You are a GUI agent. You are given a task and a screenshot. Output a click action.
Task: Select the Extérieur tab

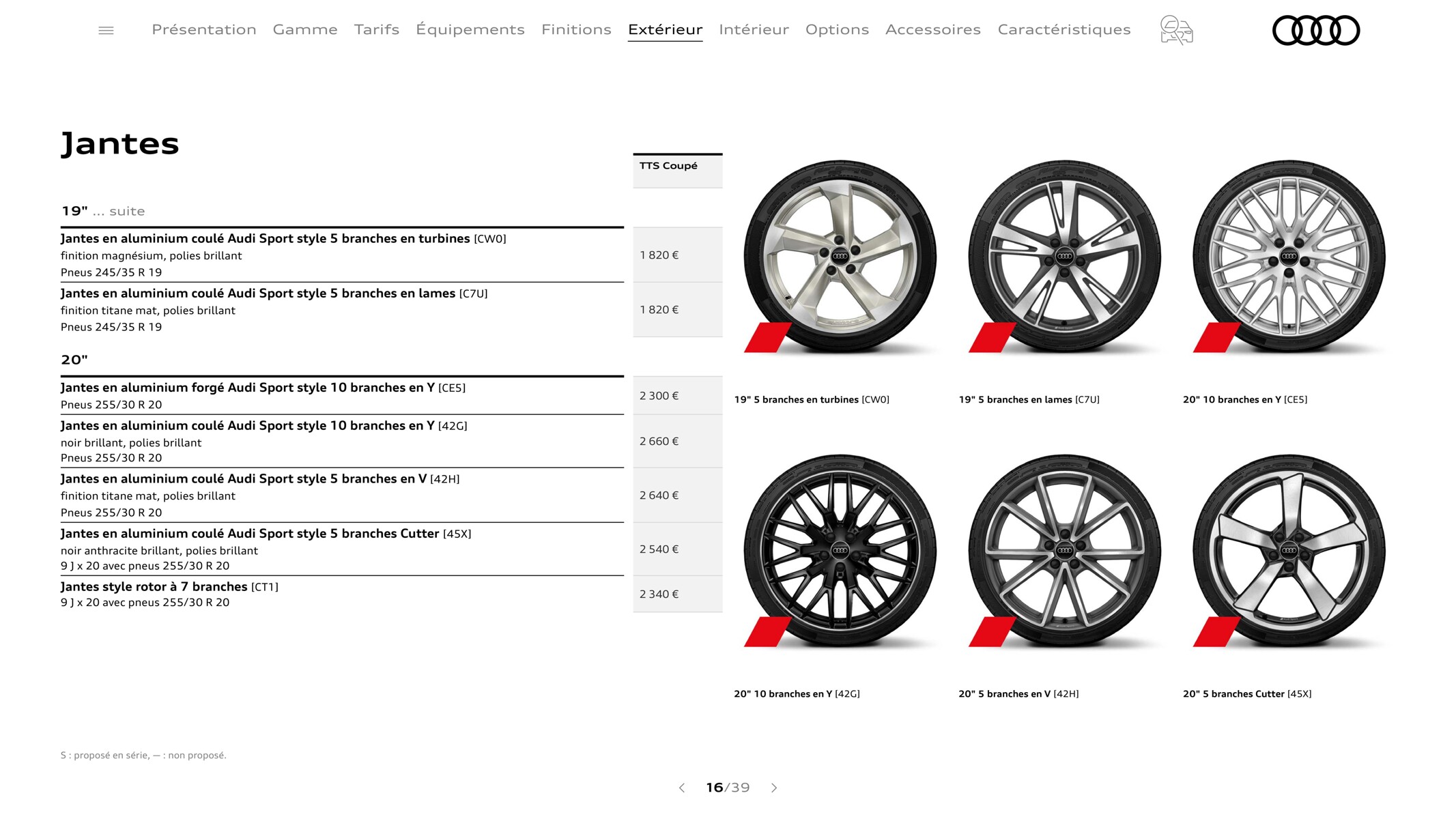(666, 29)
